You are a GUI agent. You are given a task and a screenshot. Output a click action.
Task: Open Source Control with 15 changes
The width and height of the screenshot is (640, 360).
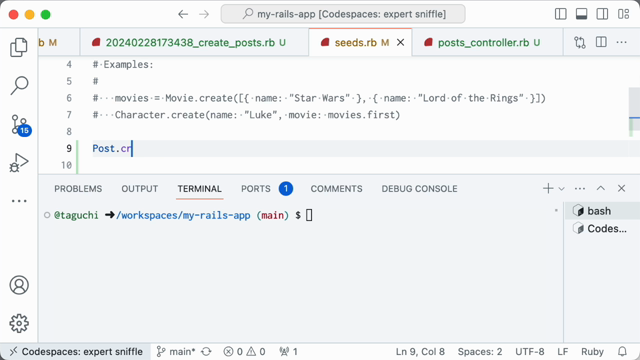tap(19, 124)
